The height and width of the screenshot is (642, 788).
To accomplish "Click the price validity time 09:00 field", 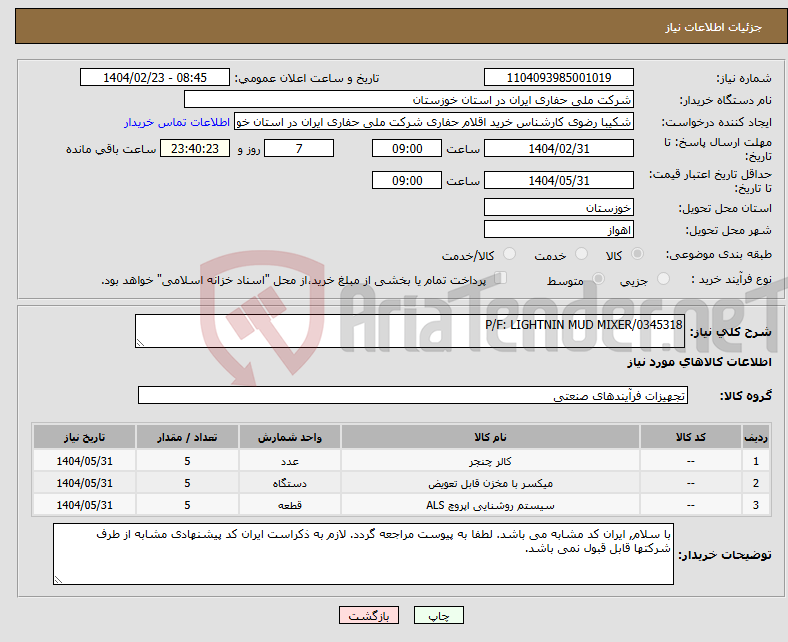I will tap(407, 180).
